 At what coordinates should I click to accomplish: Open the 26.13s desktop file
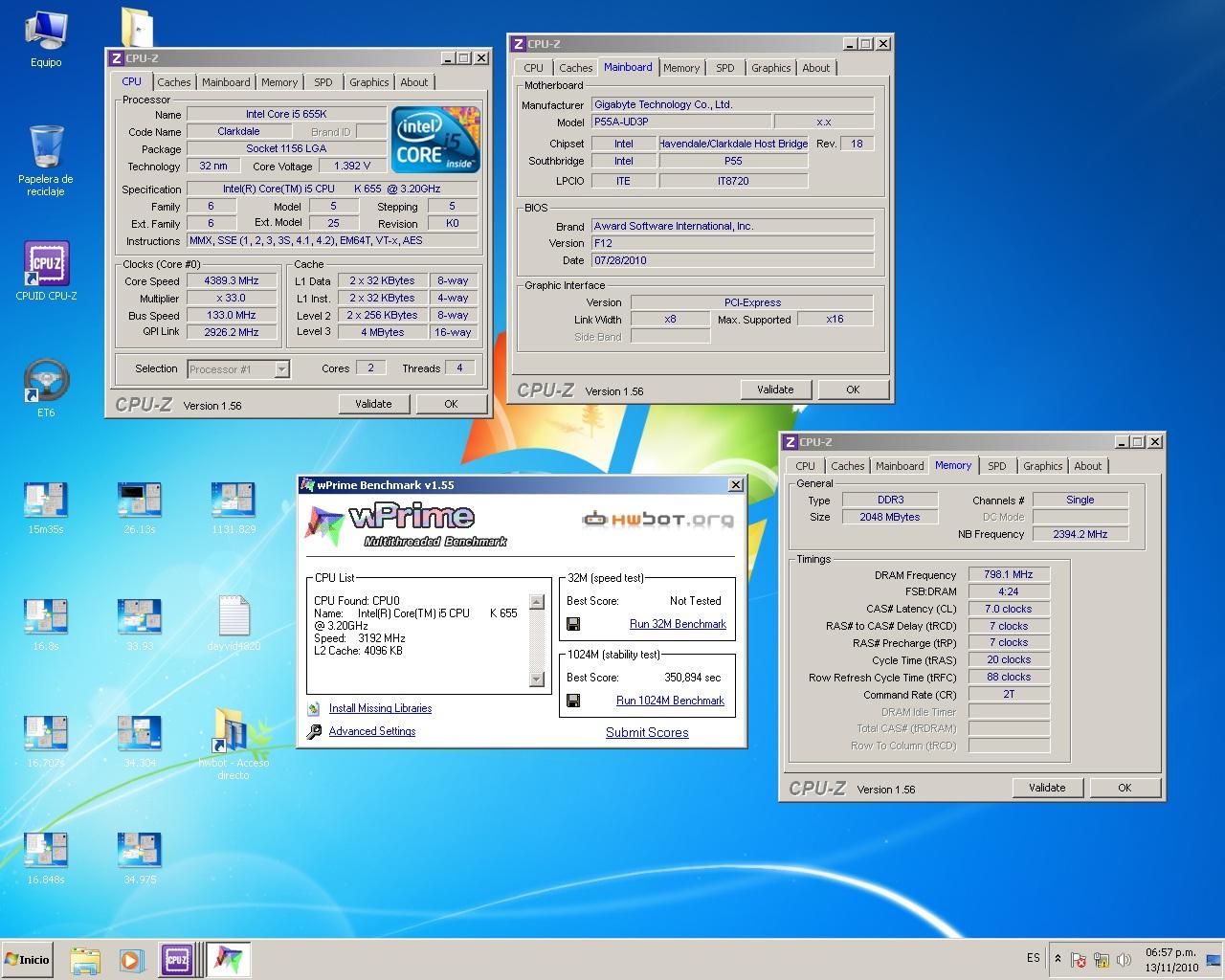[x=140, y=508]
